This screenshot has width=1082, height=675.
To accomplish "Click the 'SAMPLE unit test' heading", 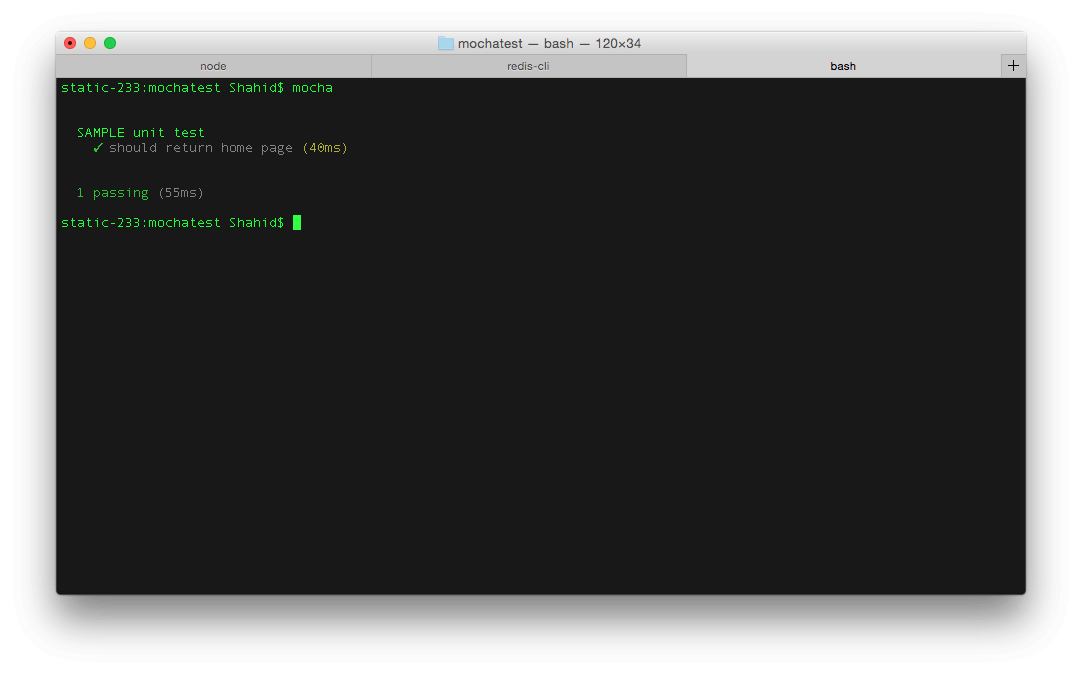I will (x=141, y=133).
